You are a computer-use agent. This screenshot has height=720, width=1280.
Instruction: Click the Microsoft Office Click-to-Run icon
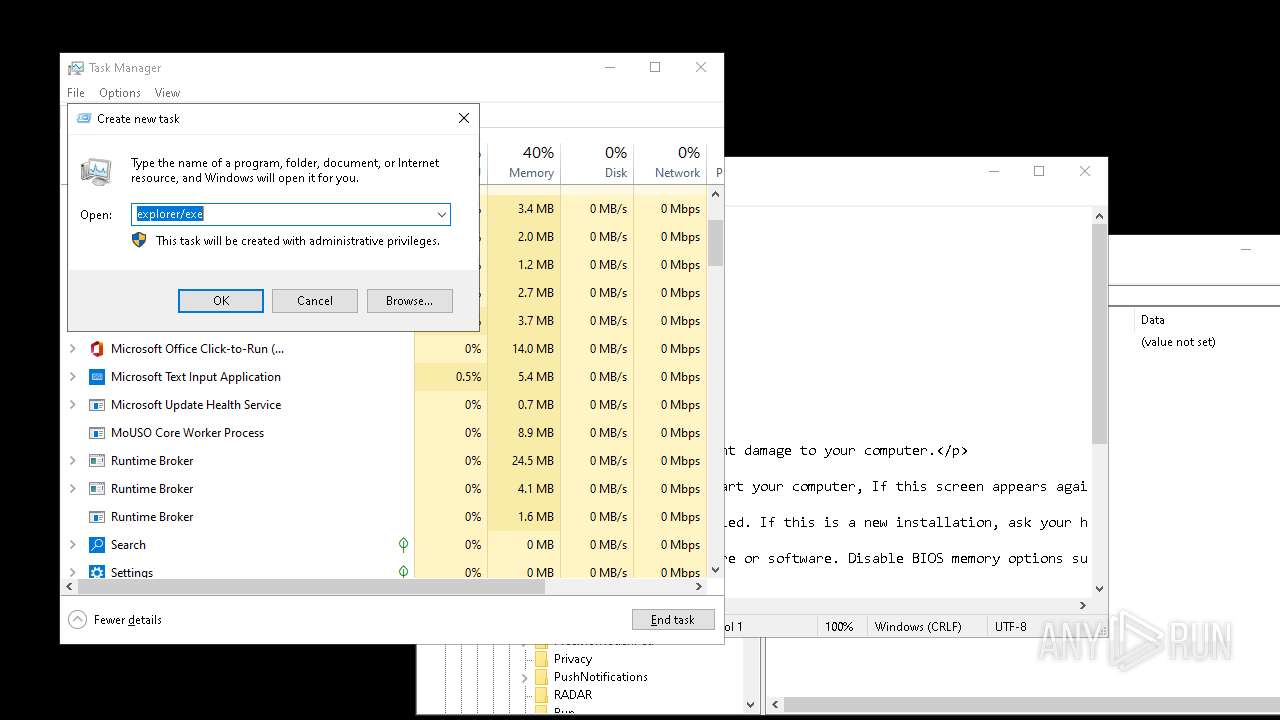coord(97,349)
